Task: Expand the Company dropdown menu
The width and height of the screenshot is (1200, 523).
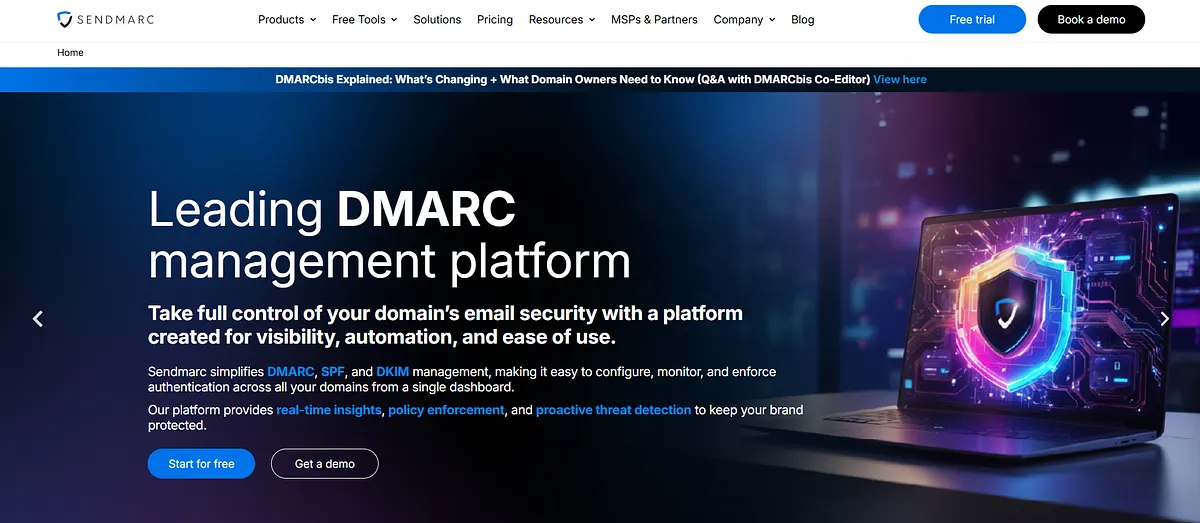Action: [x=744, y=19]
